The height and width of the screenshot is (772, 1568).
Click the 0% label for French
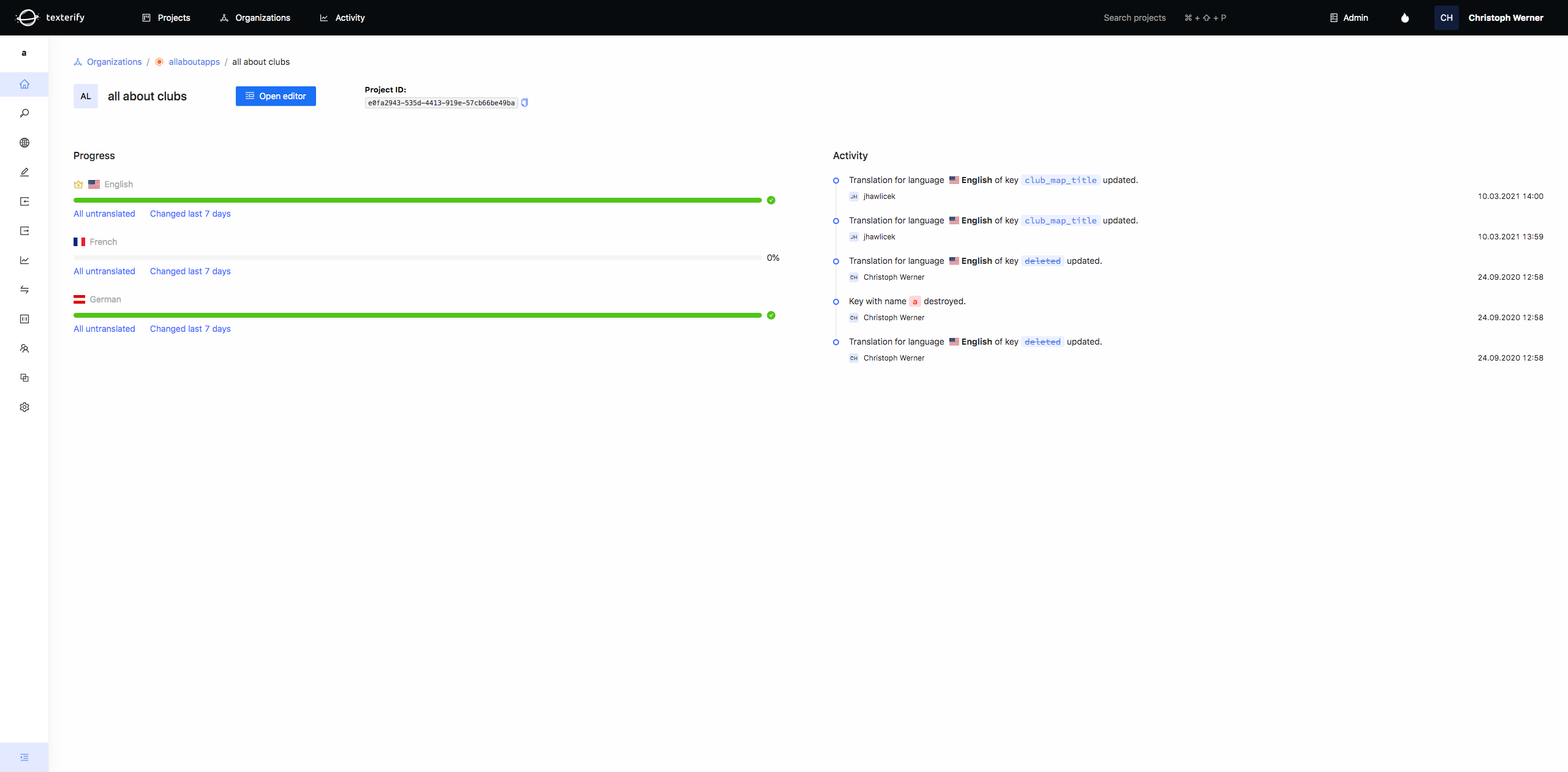(773, 258)
